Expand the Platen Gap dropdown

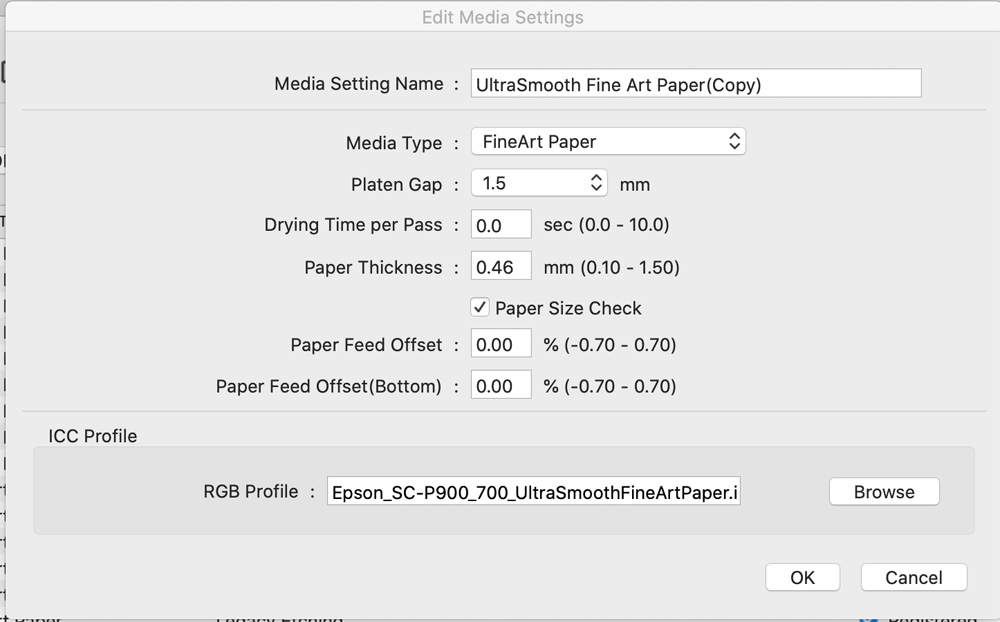pos(539,184)
